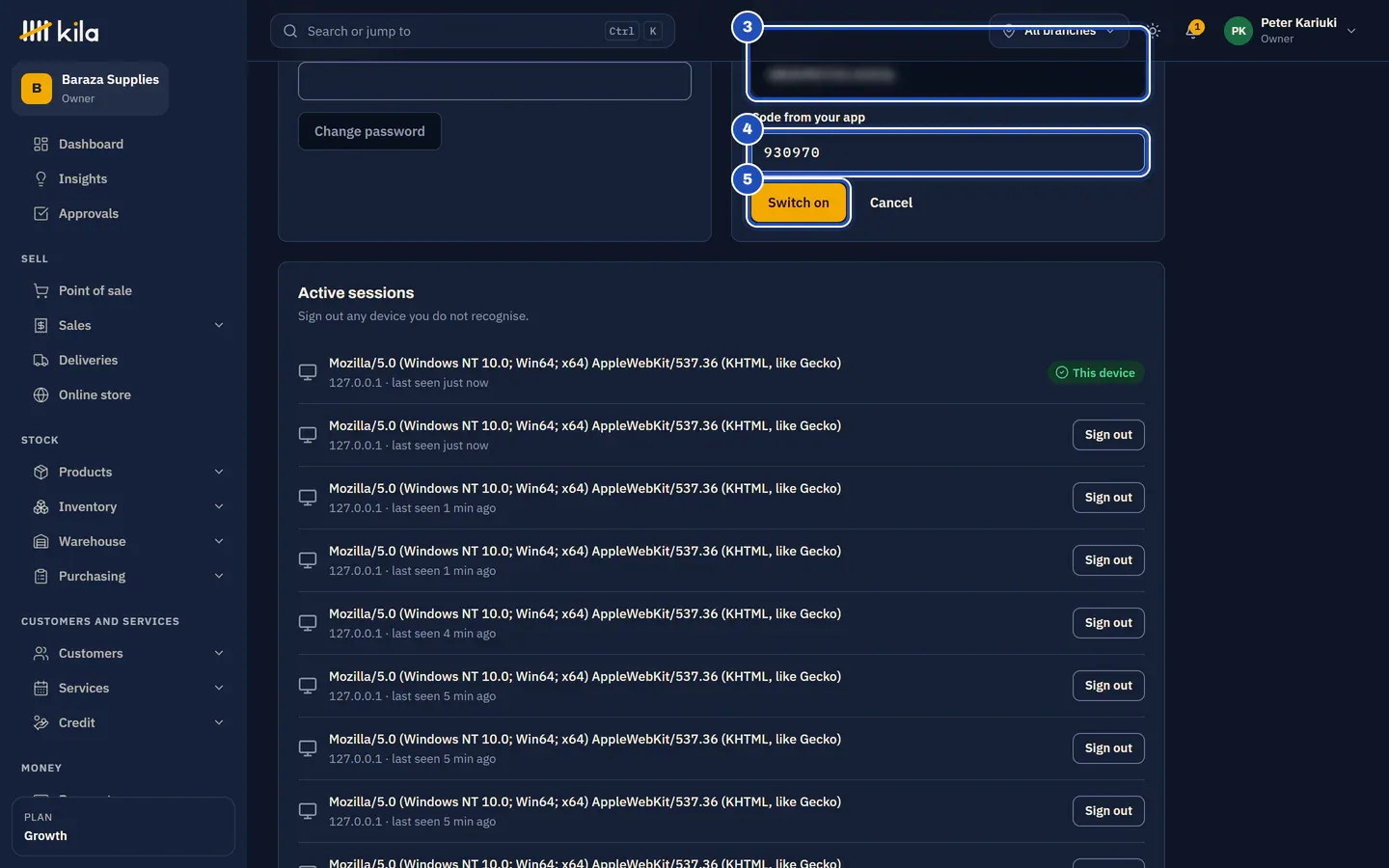Expand the Customers submenu chevron
Viewport: 1389px width, 868px height.
tap(219, 653)
